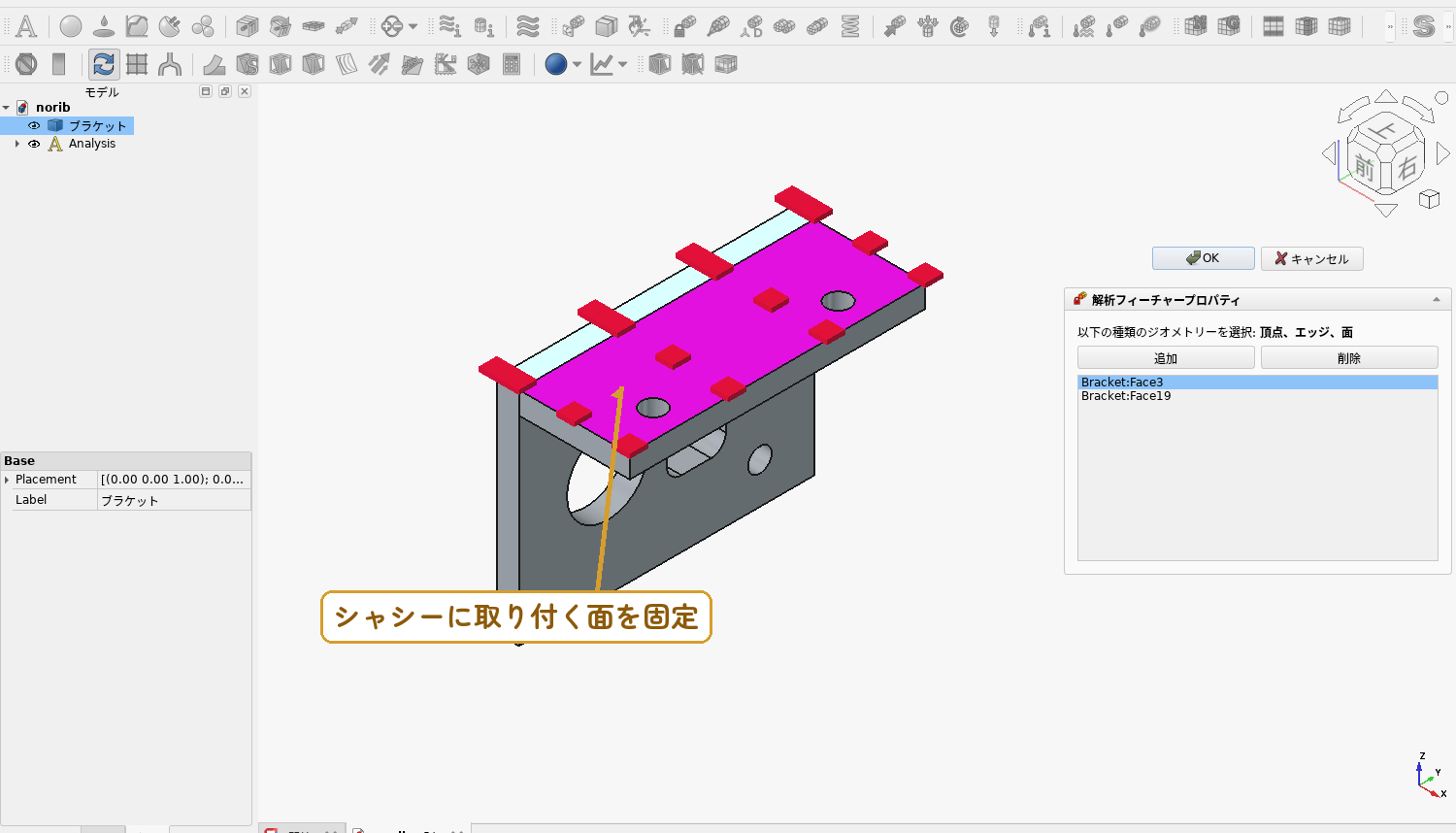The width and height of the screenshot is (1456, 833).
Task: Show hidden toolbar items left of S icon
Action: (1390, 26)
